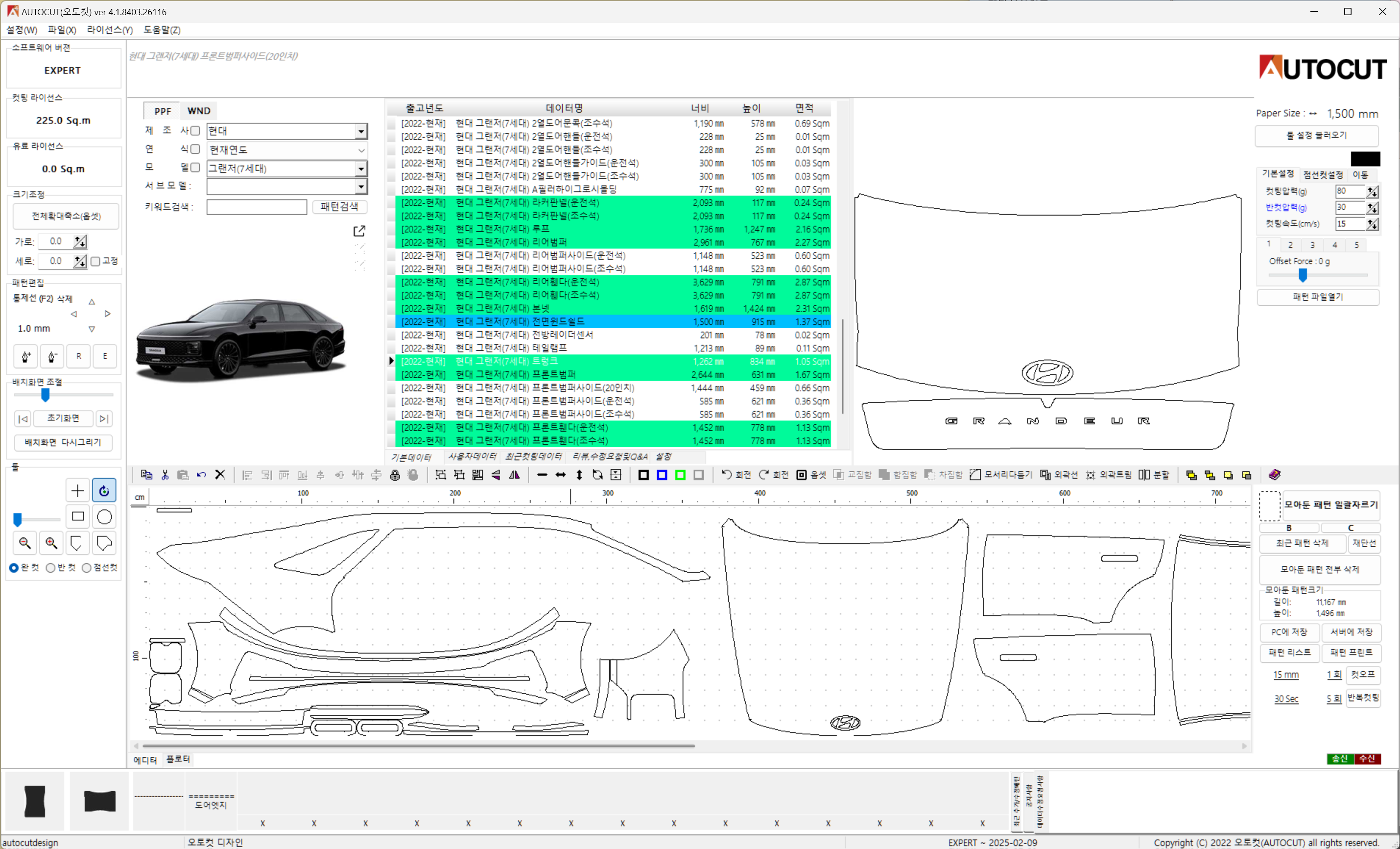
Task: Click the 컷팅속도 cutting speed spinner
Action: tap(1372, 224)
